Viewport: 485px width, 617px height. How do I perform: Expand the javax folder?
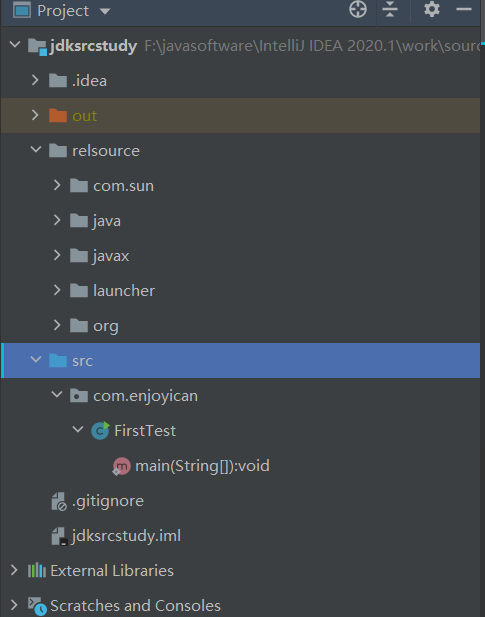point(57,255)
